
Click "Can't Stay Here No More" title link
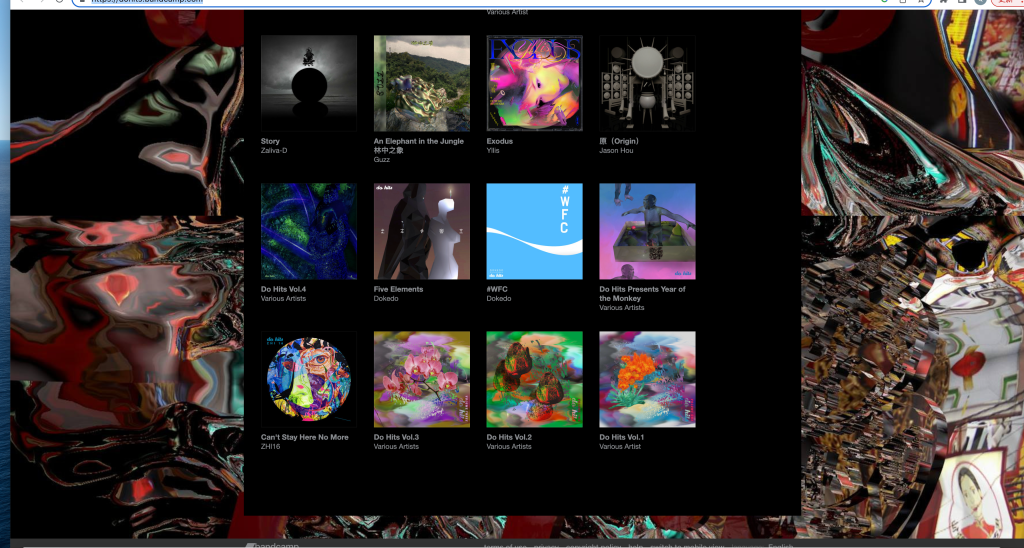(x=304, y=438)
